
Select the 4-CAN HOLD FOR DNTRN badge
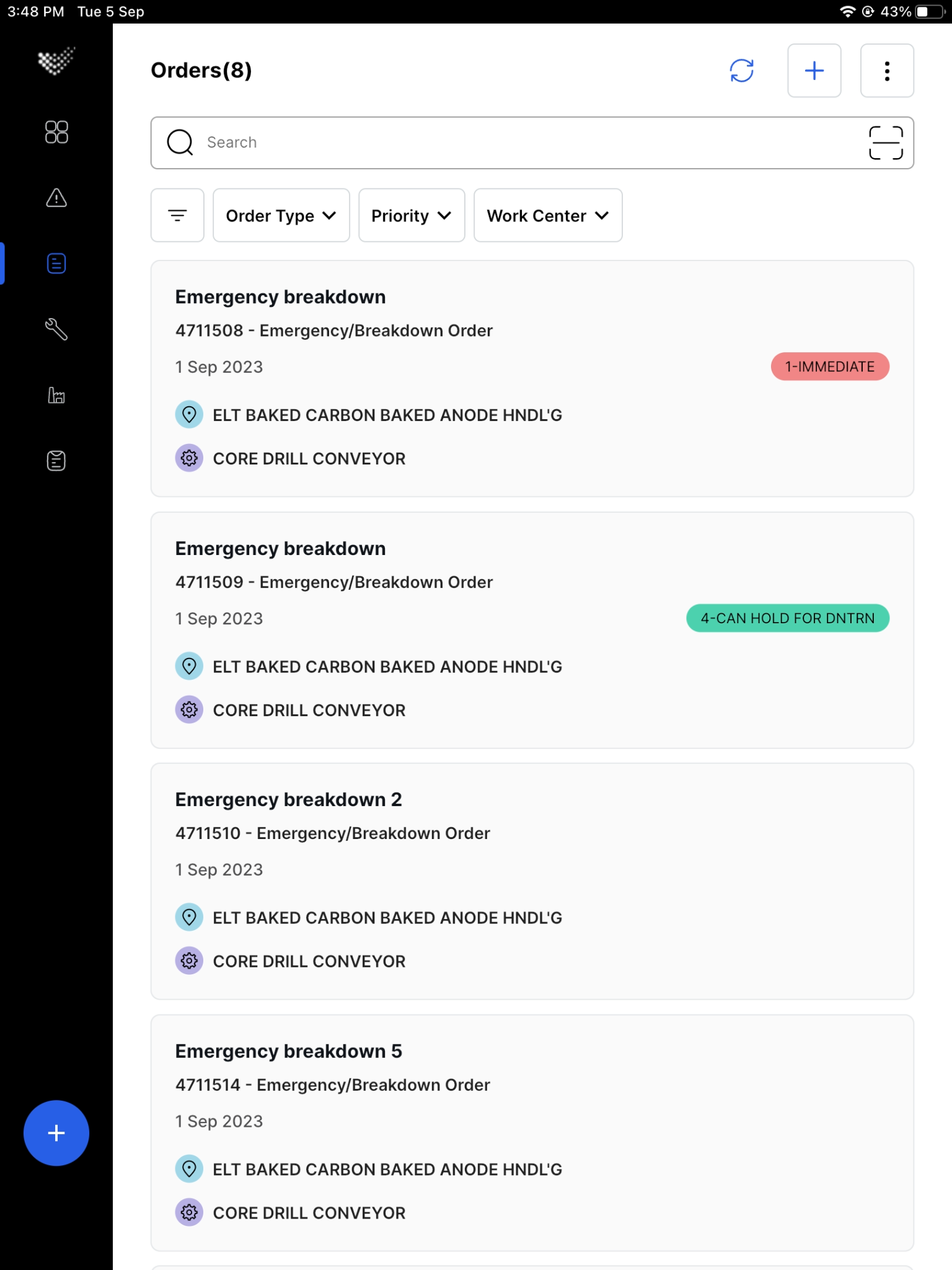point(788,618)
